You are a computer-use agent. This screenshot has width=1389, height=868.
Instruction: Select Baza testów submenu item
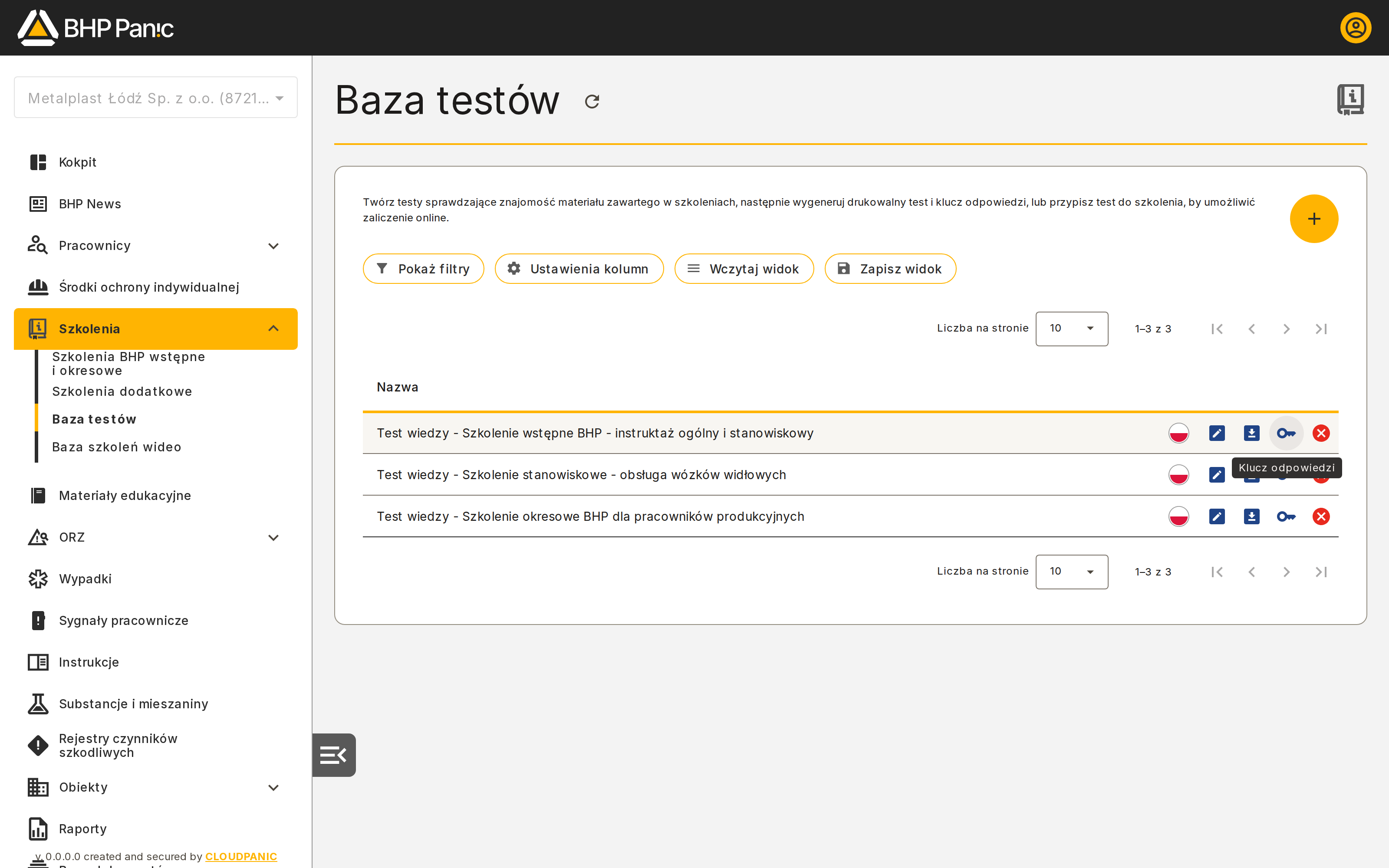(94, 420)
